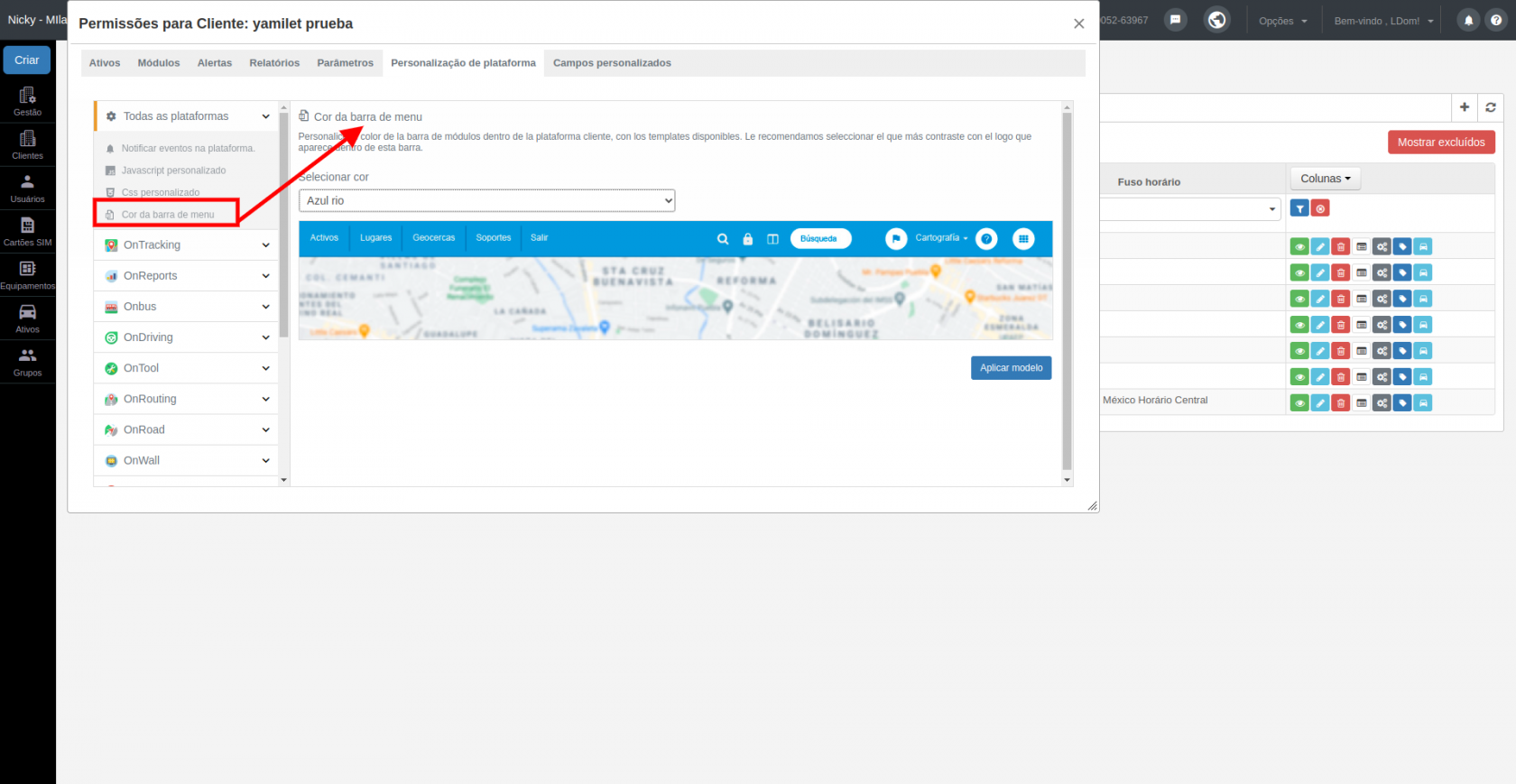This screenshot has height=784, width=1516.
Task: Open Cartões SIM in the left sidebar
Action: pos(27,231)
